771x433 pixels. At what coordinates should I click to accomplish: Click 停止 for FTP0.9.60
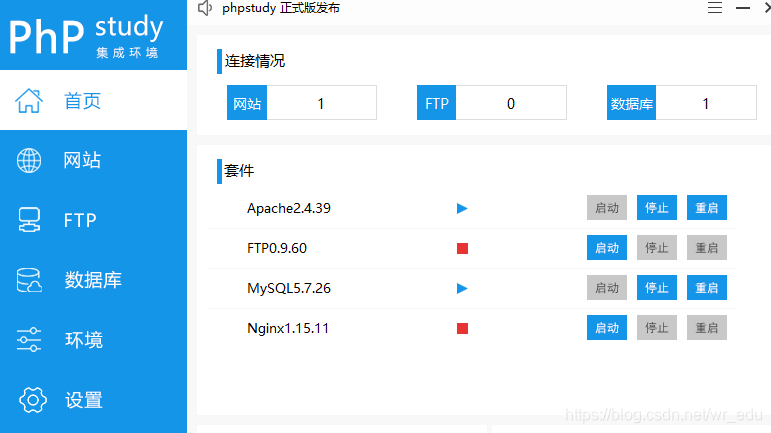point(657,248)
